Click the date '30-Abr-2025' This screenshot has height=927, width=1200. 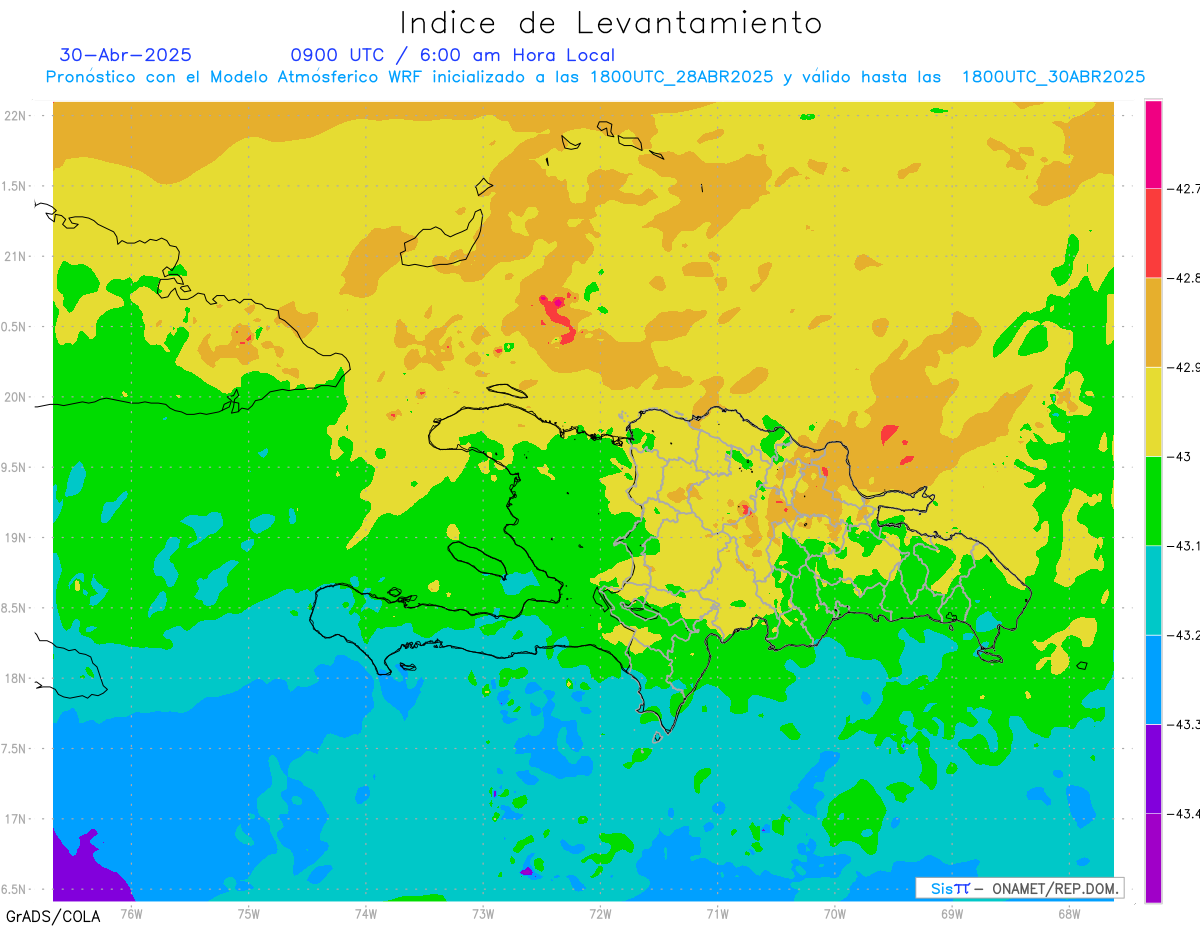(126, 55)
